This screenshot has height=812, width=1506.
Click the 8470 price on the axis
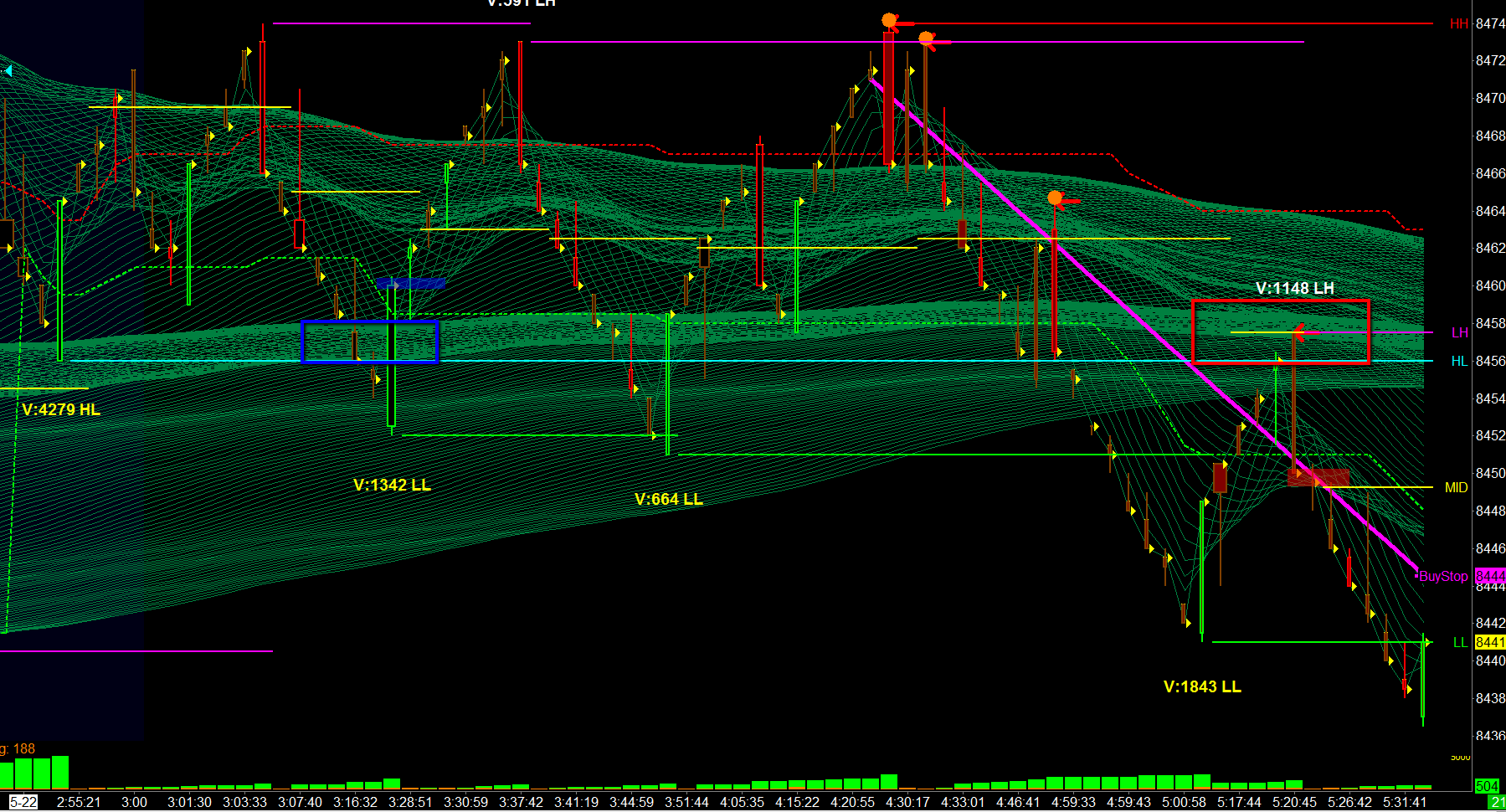1490,98
